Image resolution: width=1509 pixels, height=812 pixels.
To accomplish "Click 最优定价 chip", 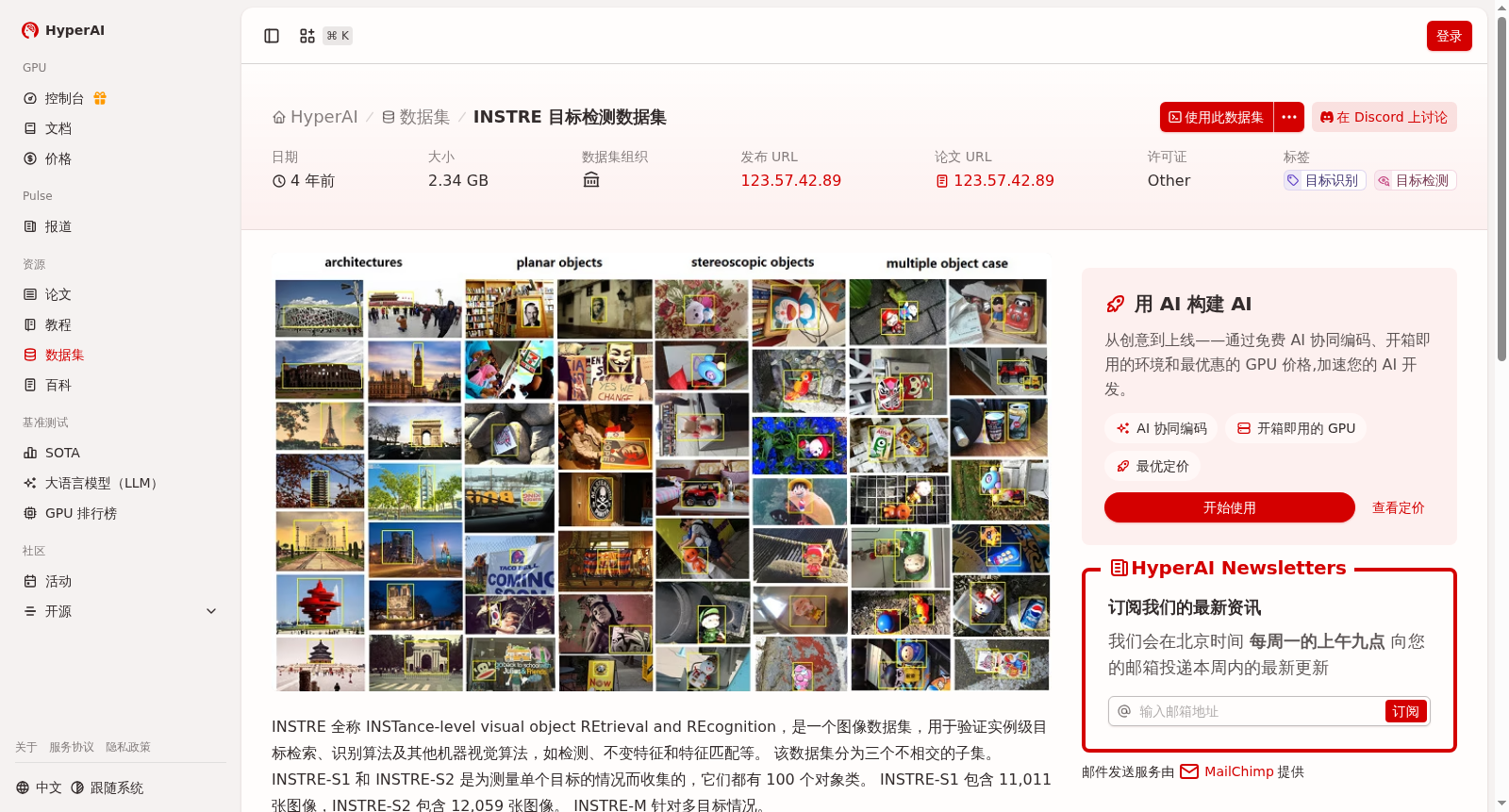I will click(x=1152, y=466).
